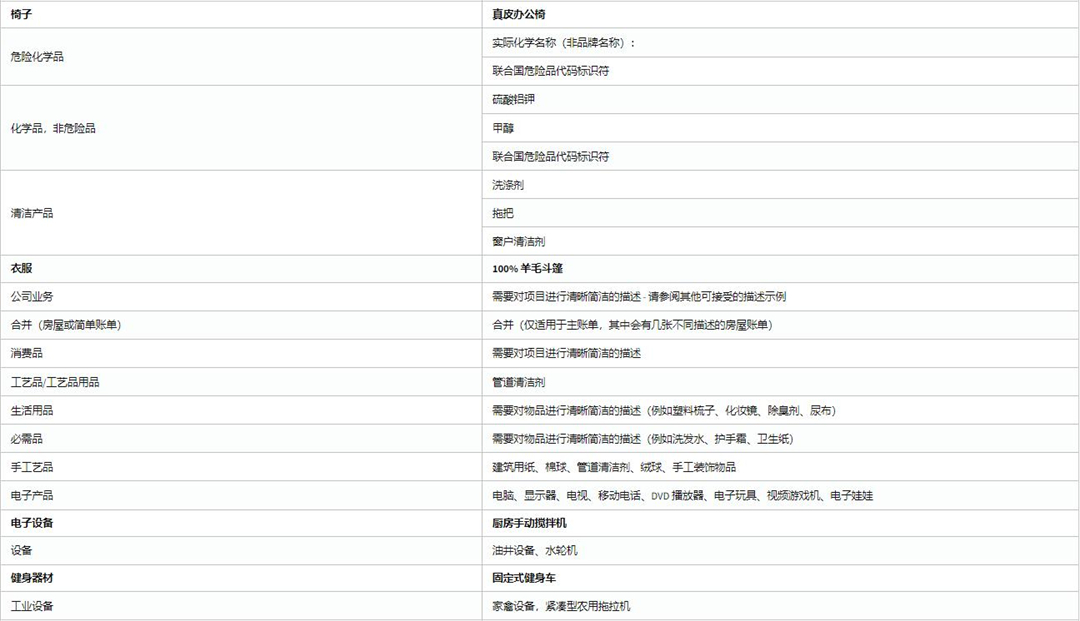Select the '硫酸铝钾' cell

click(x=780, y=100)
